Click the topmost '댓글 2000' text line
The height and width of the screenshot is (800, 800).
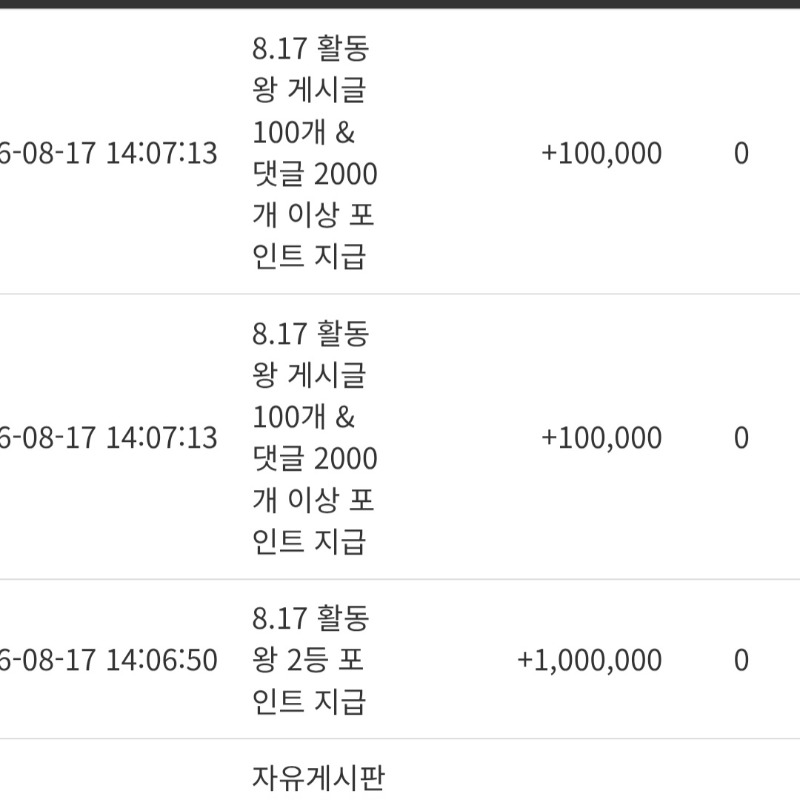[x=315, y=173]
